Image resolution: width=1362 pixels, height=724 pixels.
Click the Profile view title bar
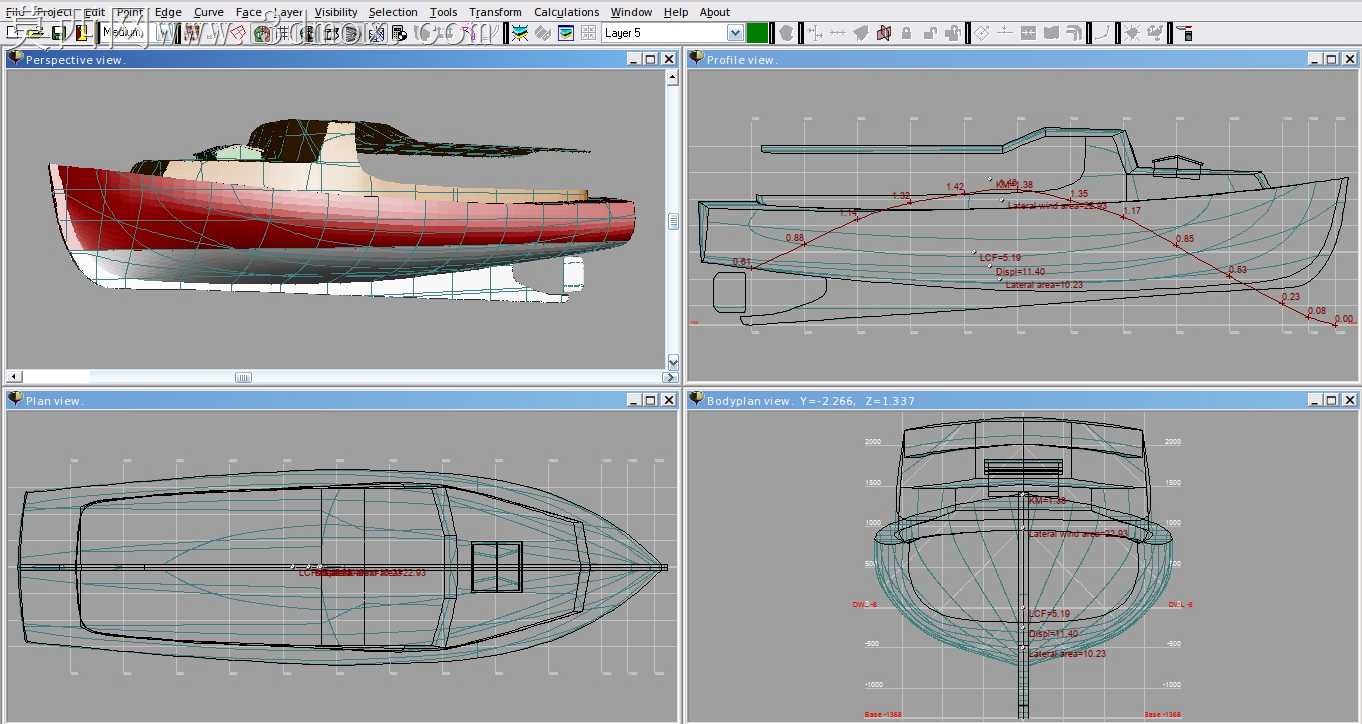1022,59
